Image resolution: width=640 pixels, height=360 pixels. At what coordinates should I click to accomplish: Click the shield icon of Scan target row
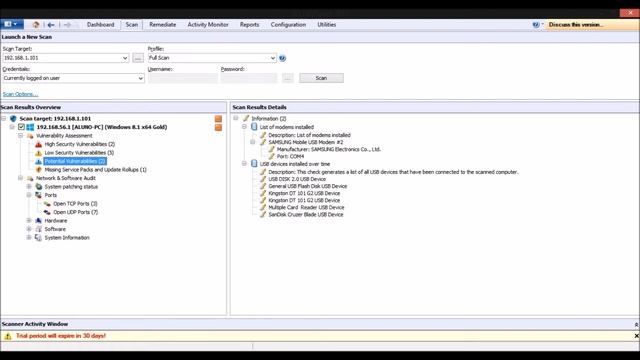13,118
